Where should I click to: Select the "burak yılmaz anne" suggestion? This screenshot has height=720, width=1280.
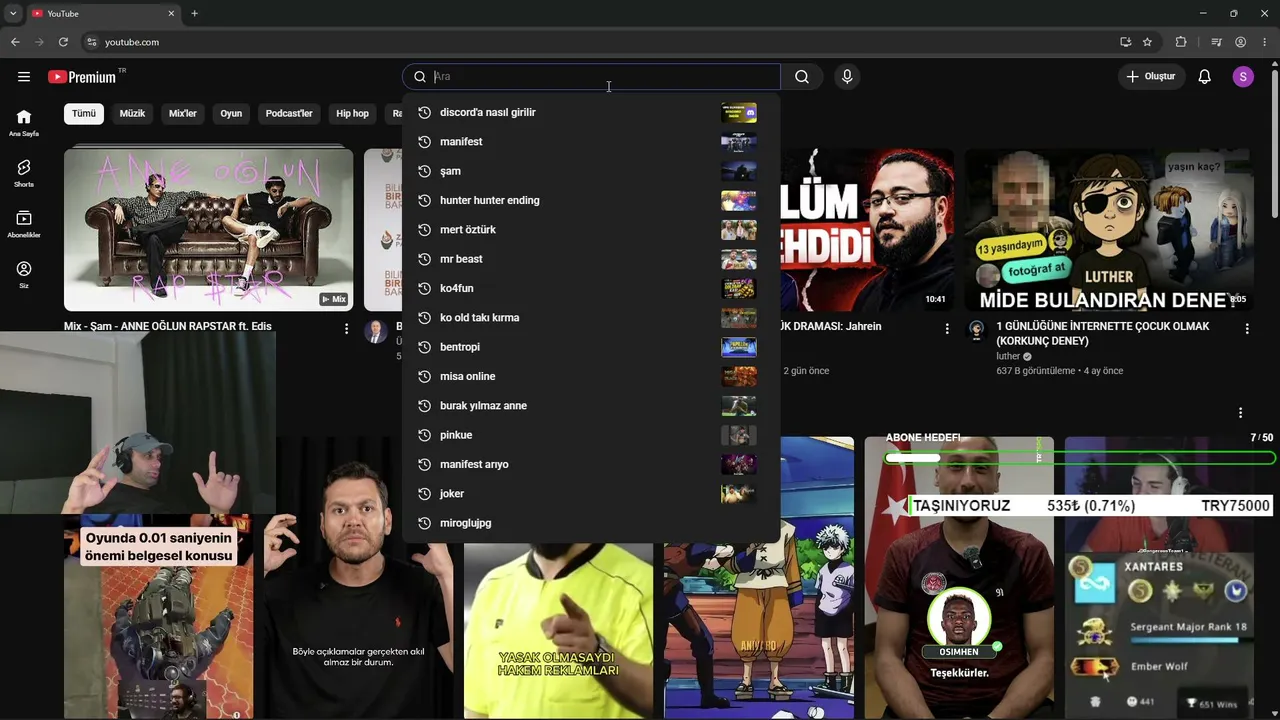(x=591, y=406)
